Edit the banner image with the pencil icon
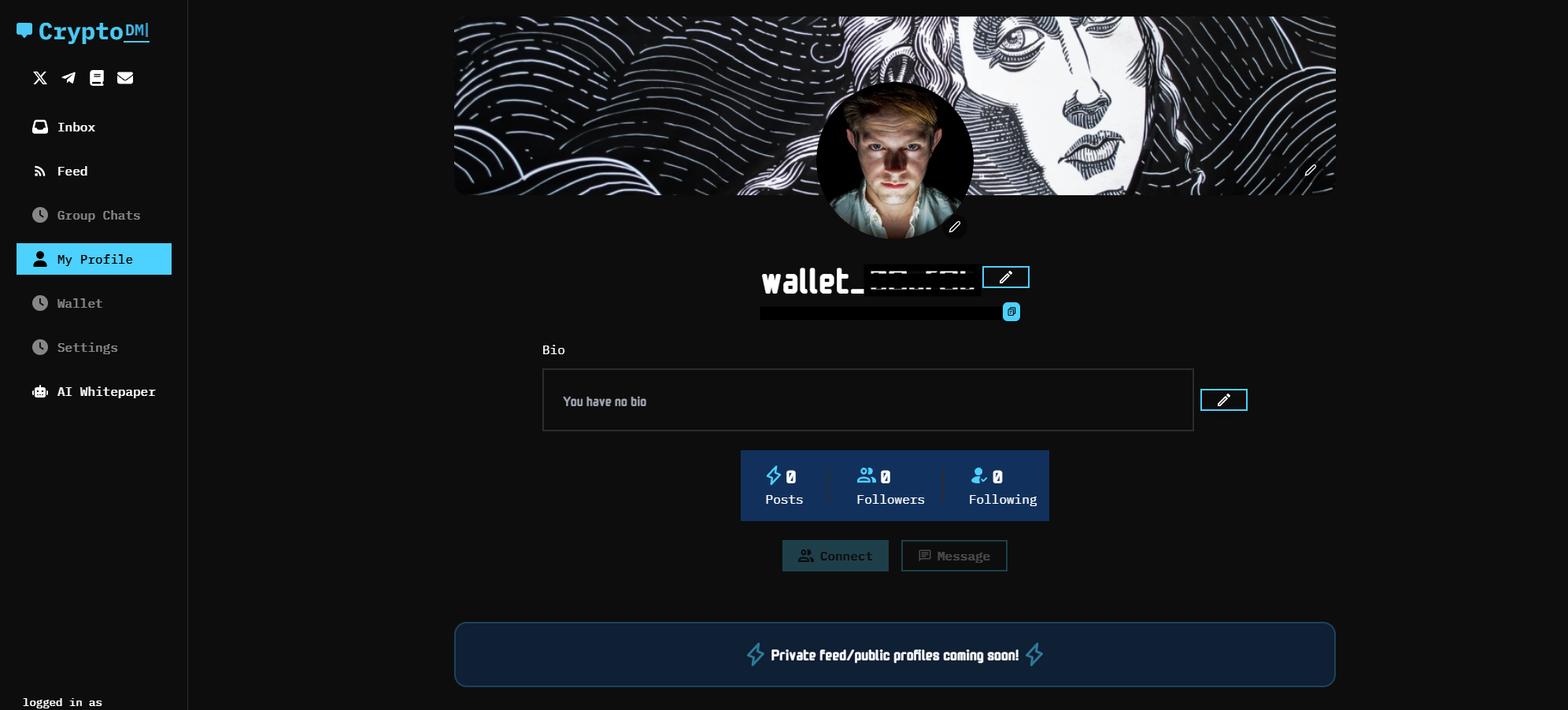Screen dimensions: 1568x710 1311,170
